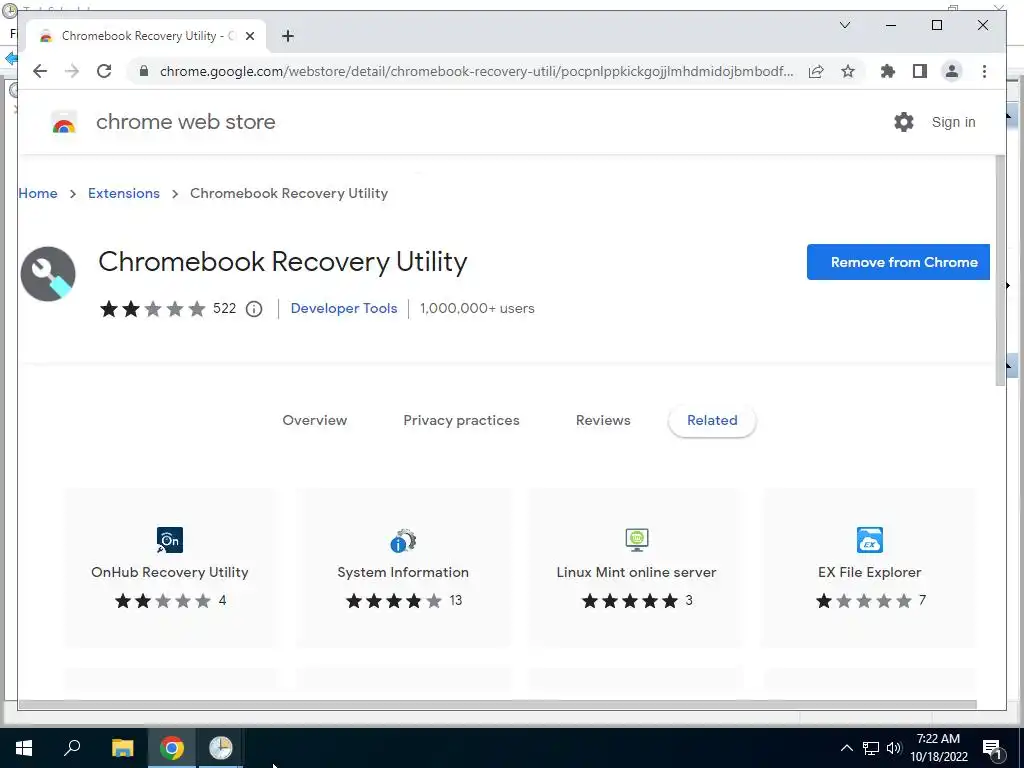Click the 522 ratings count

(x=224, y=308)
